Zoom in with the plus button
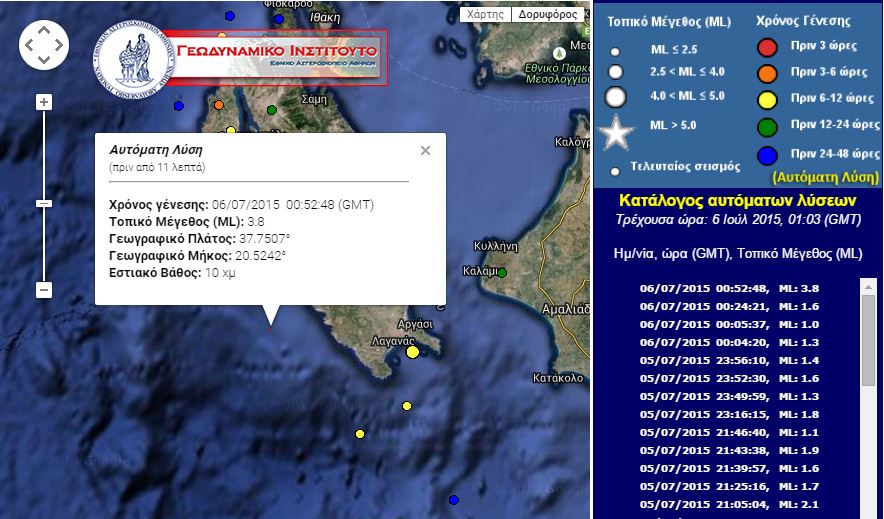 (44, 102)
